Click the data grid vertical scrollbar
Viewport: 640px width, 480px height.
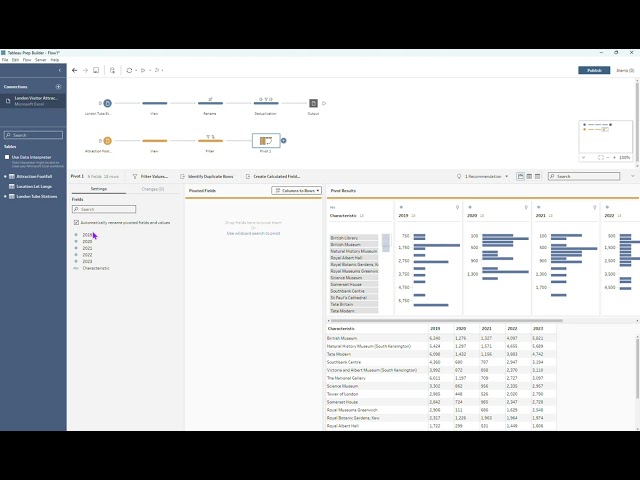(637, 368)
